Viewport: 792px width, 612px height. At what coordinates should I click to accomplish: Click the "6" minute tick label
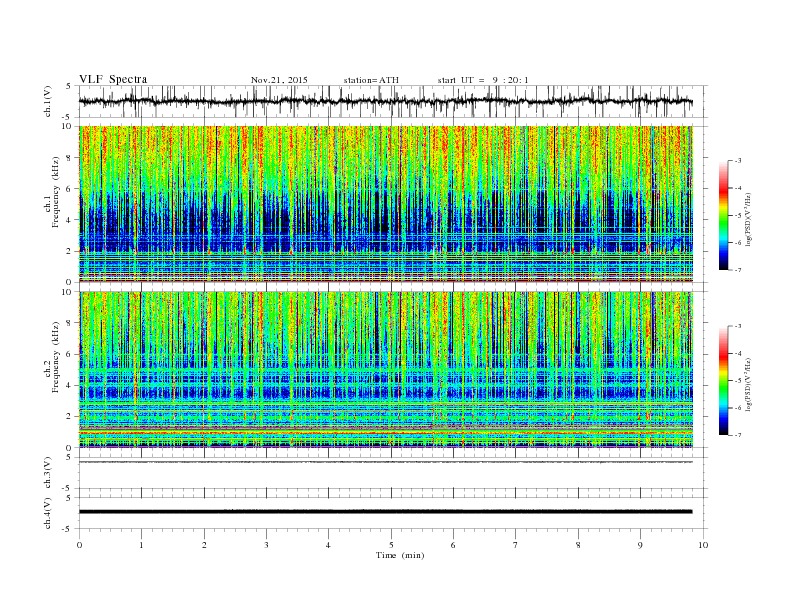453,545
